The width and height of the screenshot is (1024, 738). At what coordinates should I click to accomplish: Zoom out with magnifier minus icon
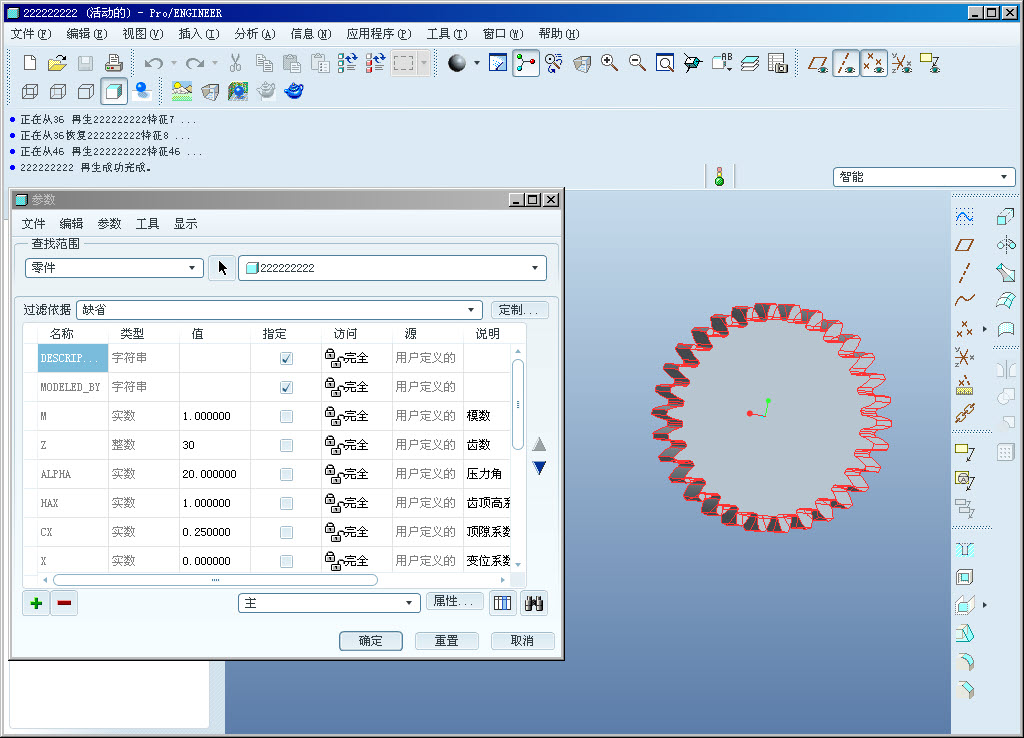(x=637, y=63)
